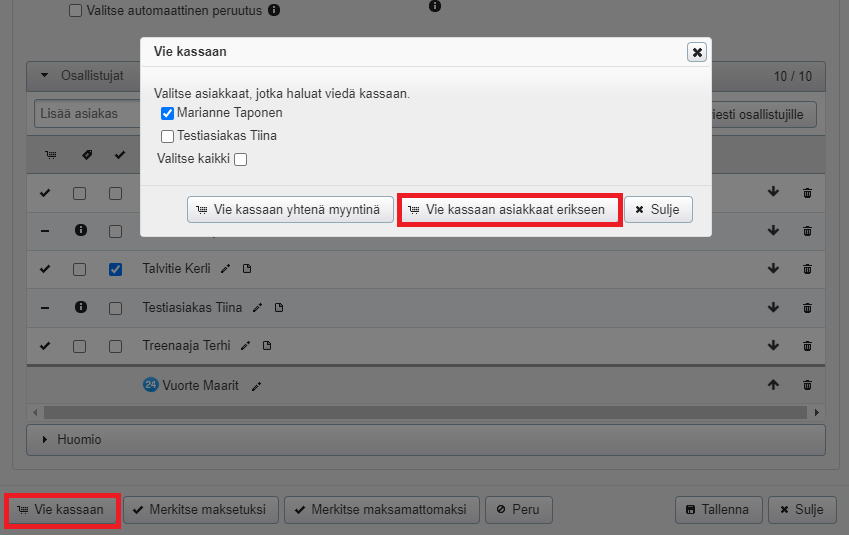Screen dimensions: 849x535
Task: Open the note icon beside Testiasiakas Tiina
Action: tap(279, 308)
